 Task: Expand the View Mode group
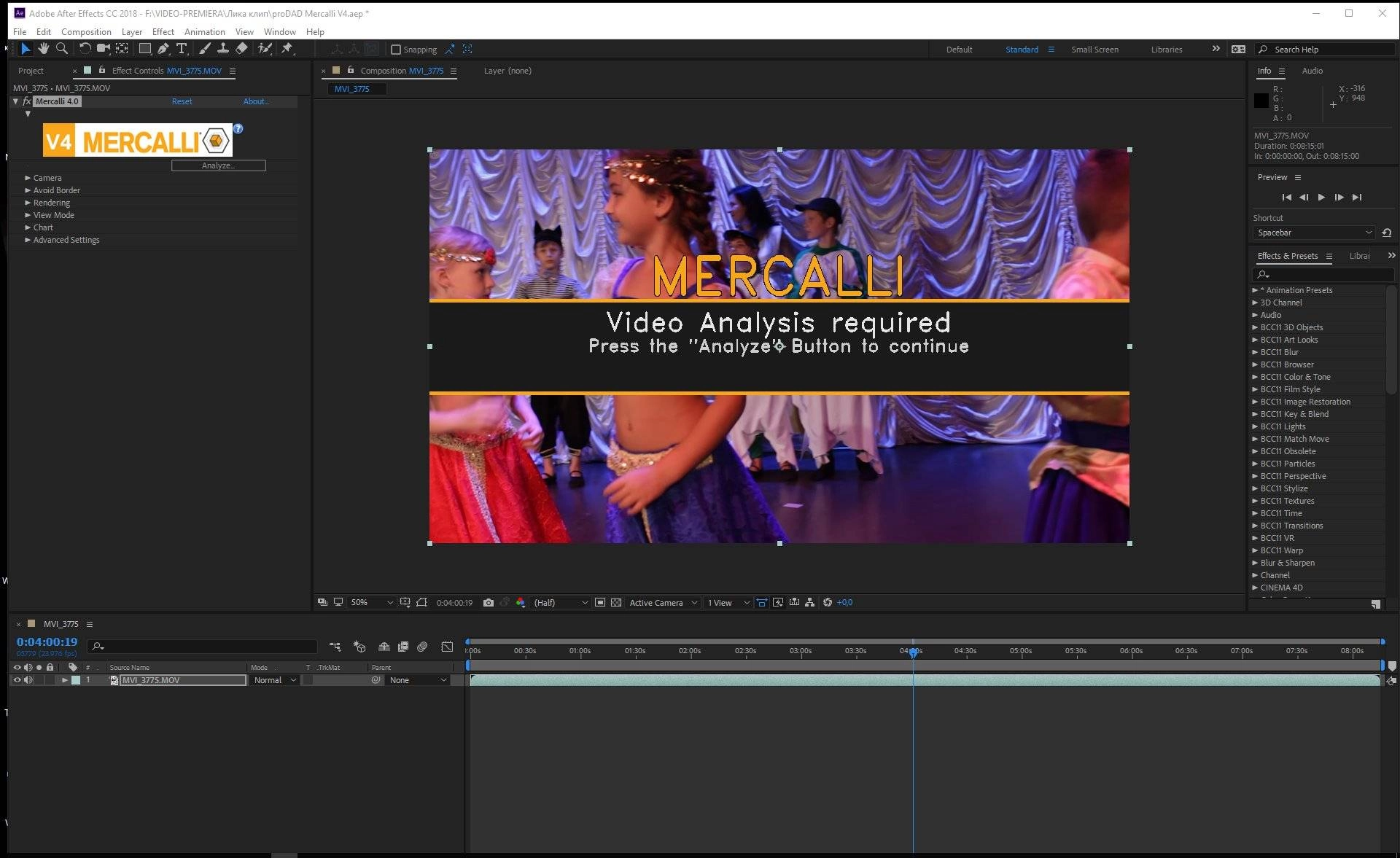[28, 215]
